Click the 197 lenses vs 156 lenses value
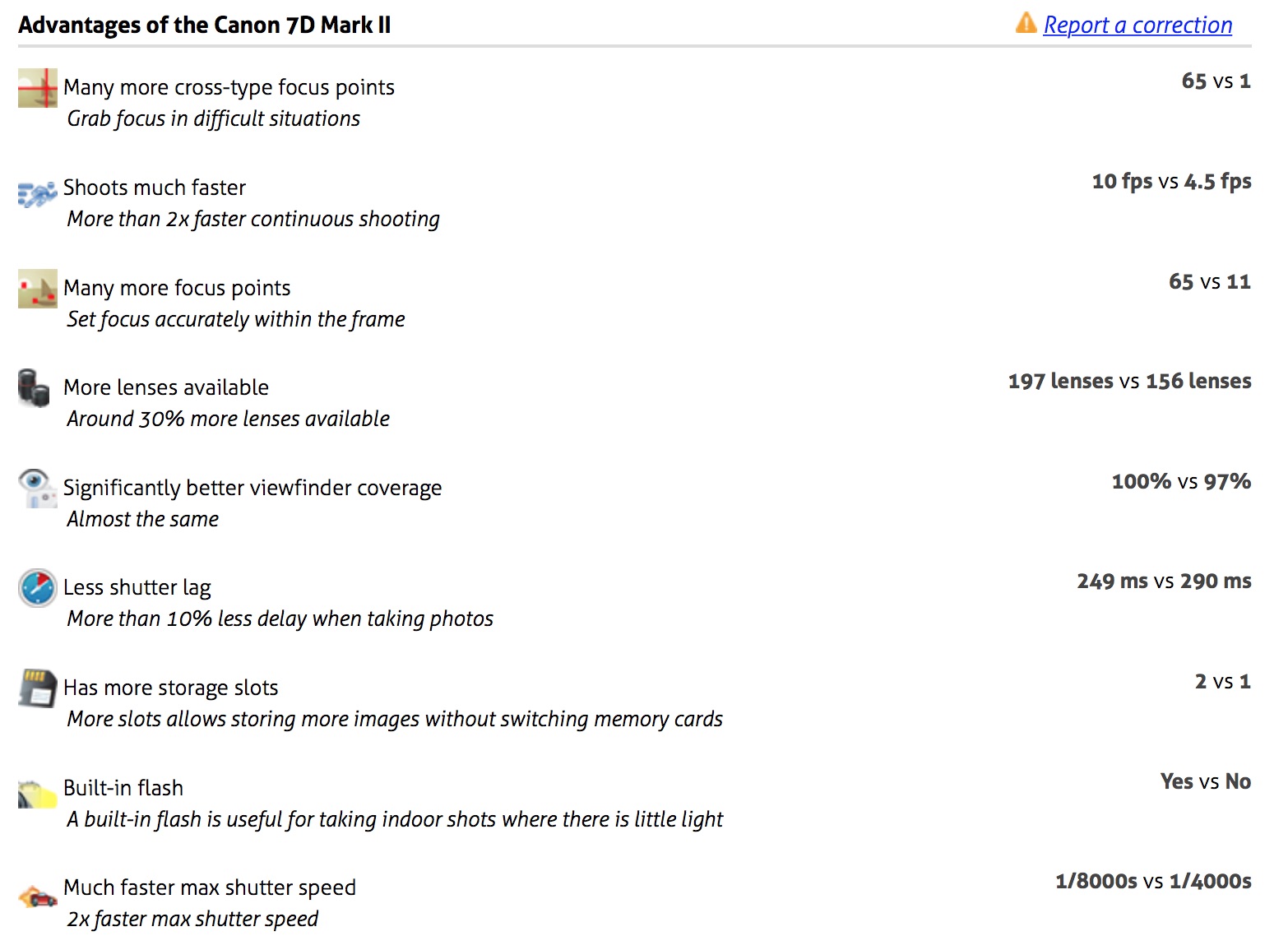 pyautogui.click(x=1129, y=381)
